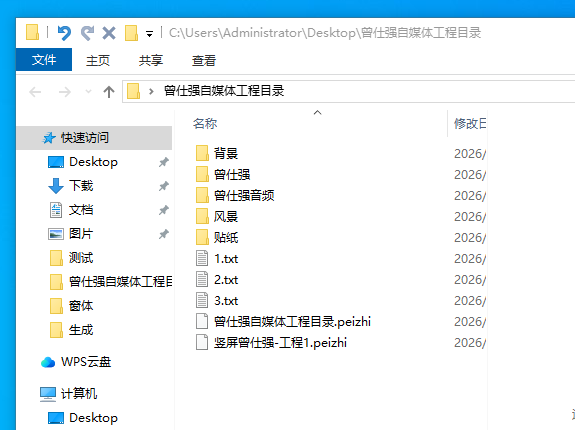Select the 曾仕强 folder
The width and height of the screenshot is (575, 430).
232,174
